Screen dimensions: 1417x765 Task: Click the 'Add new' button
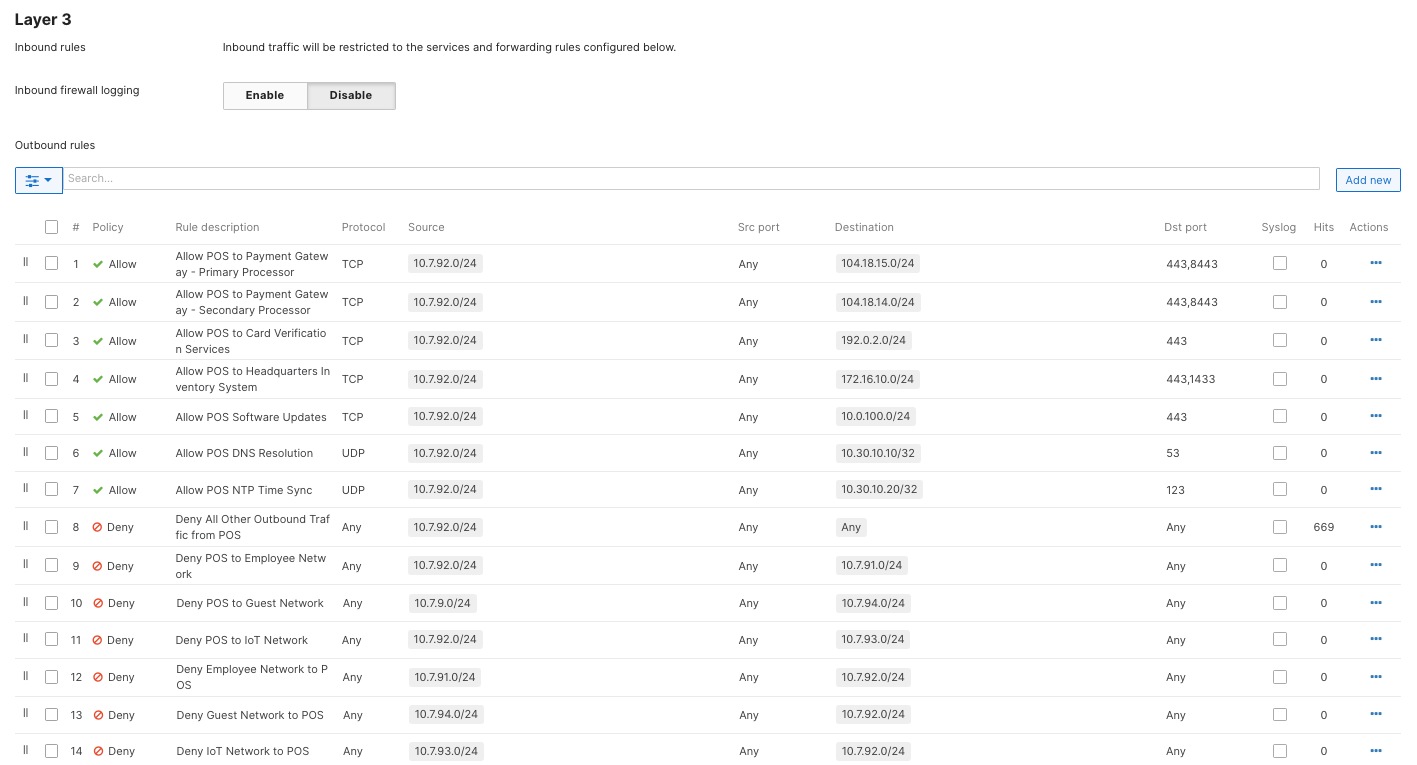click(x=1368, y=180)
